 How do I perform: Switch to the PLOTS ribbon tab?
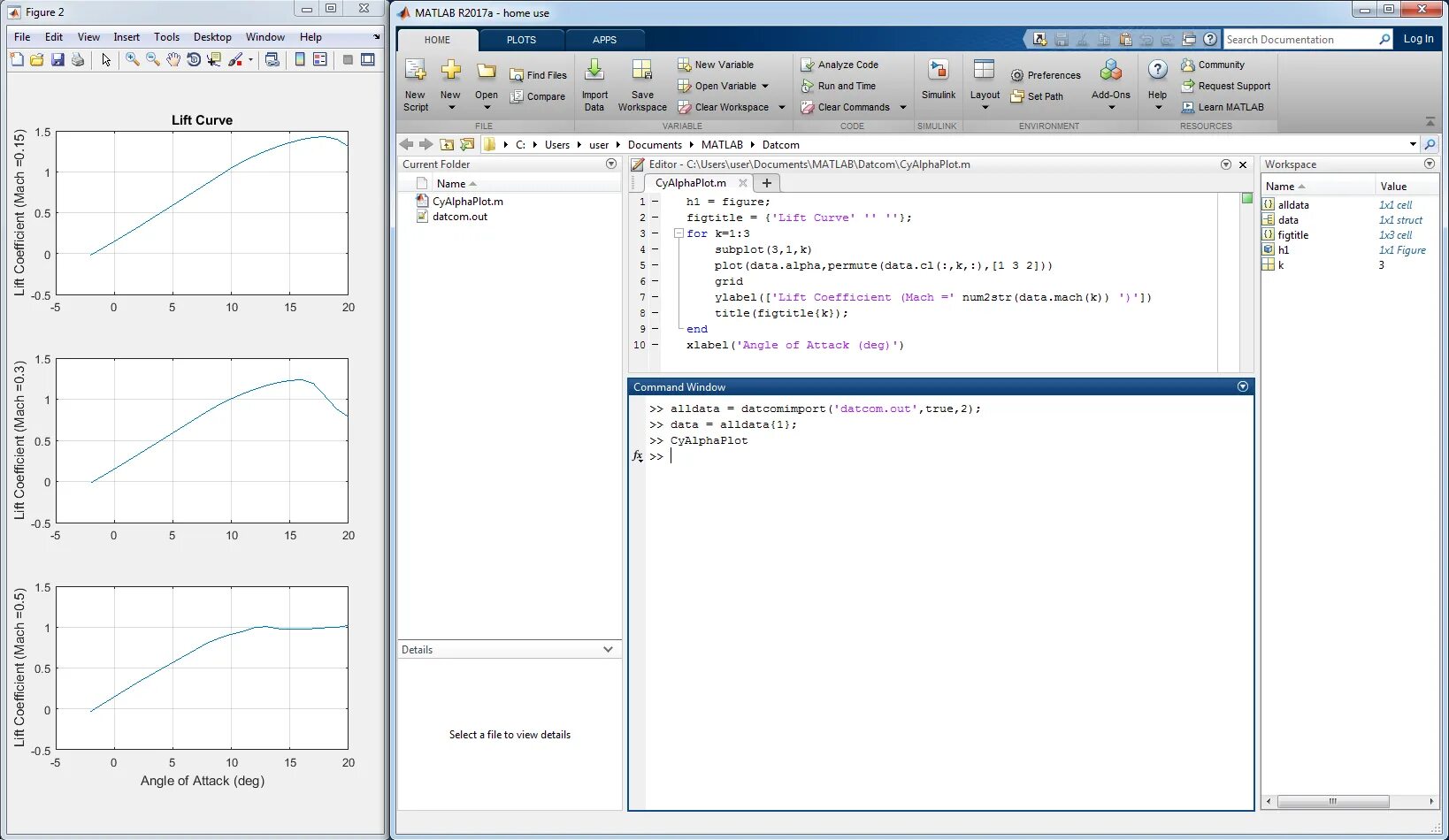(x=521, y=40)
